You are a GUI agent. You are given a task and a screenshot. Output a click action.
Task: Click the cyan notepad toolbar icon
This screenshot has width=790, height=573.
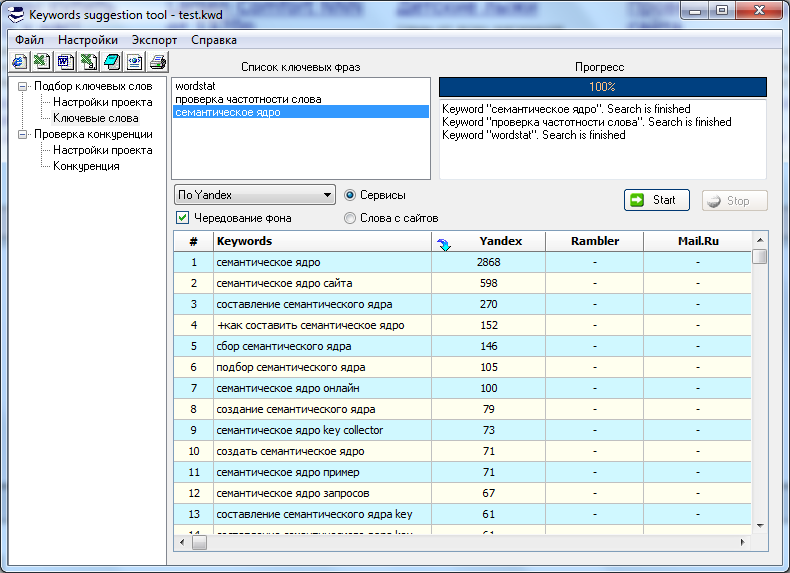pos(111,61)
